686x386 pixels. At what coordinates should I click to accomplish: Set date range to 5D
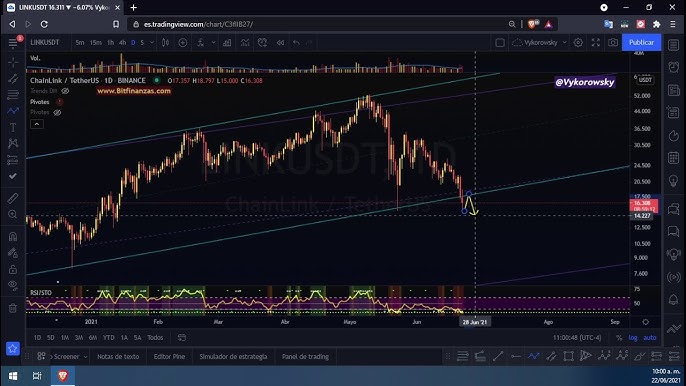click(51, 337)
